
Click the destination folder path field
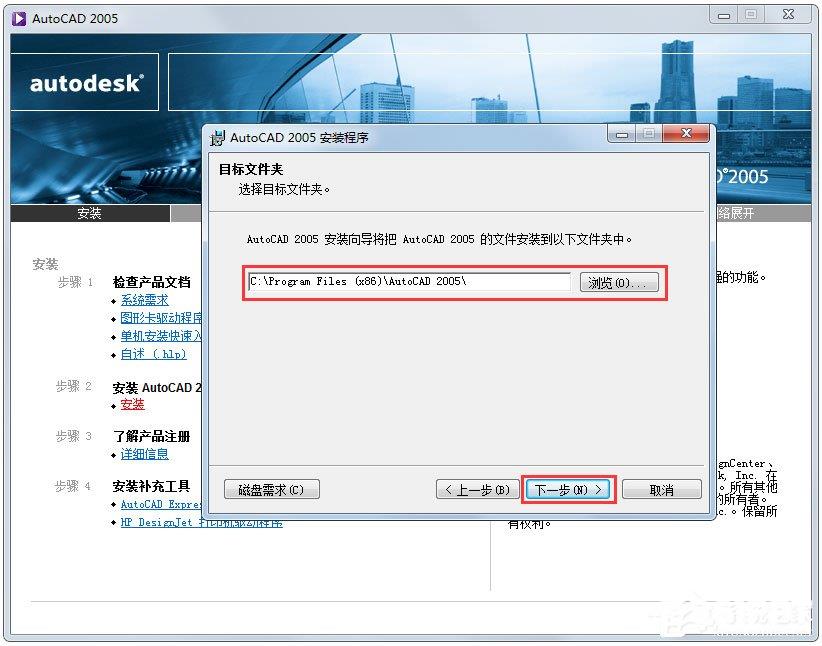(x=409, y=282)
